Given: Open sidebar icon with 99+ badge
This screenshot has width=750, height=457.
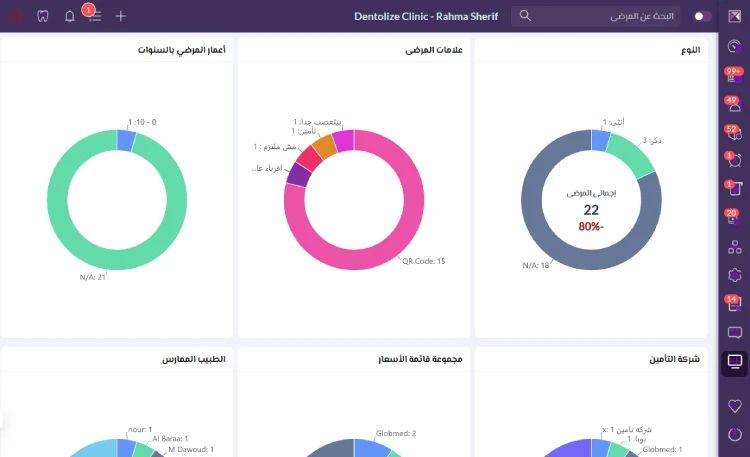Looking at the screenshot, I should click(735, 76).
